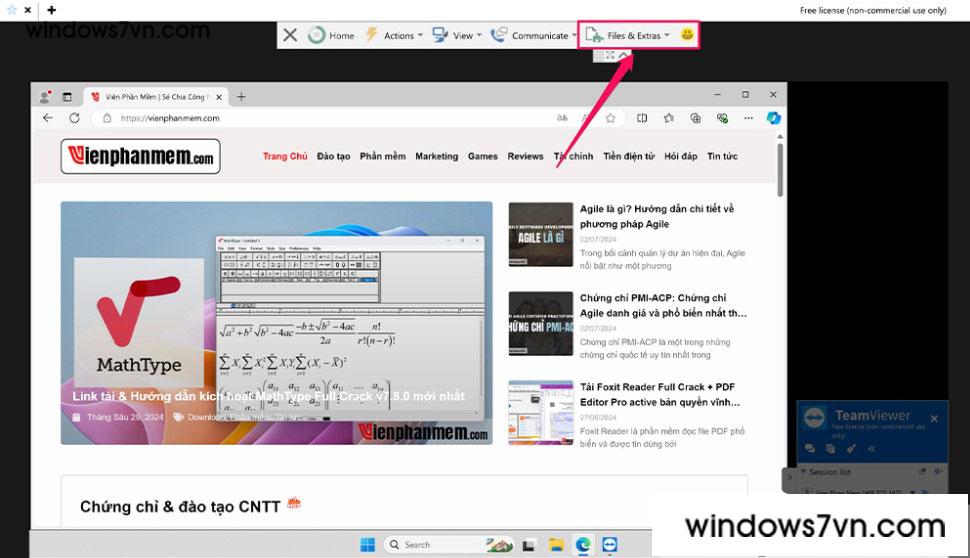Image resolution: width=970 pixels, height=558 pixels.
Task: Open Microsoft Edge on remote taskbar
Action: coord(583,544)
